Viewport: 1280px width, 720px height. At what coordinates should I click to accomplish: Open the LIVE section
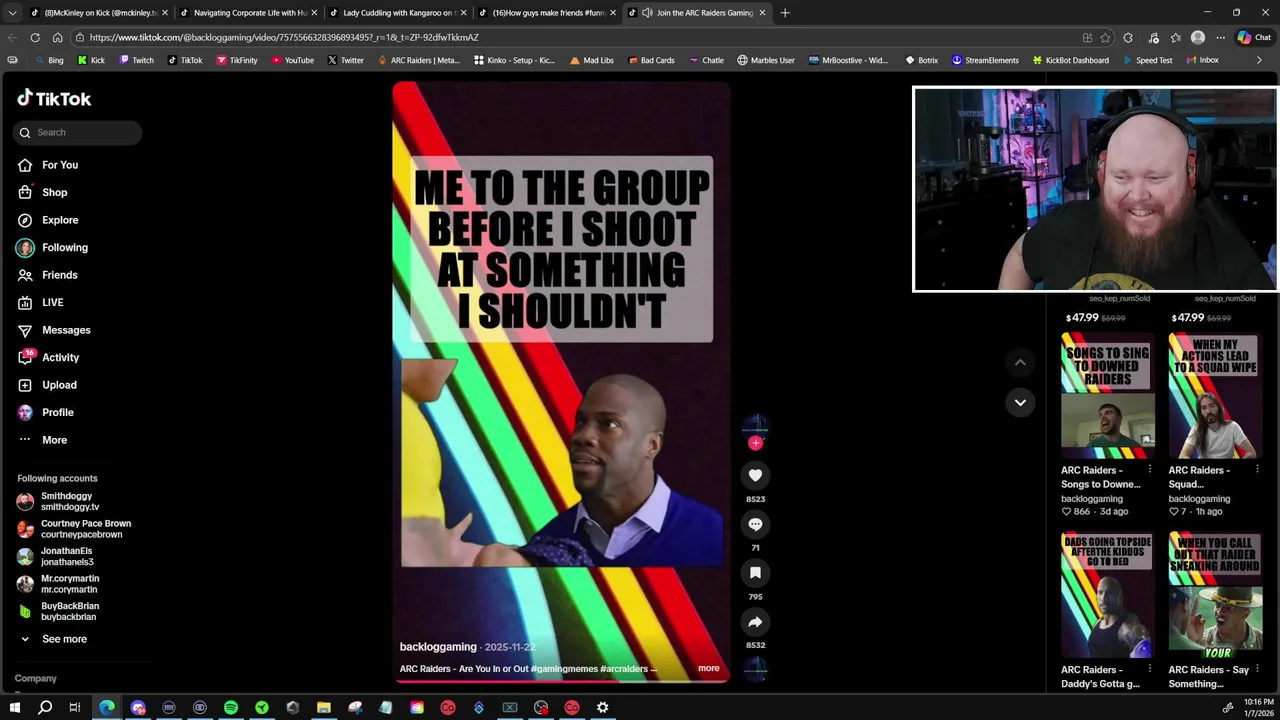[52, 302]
